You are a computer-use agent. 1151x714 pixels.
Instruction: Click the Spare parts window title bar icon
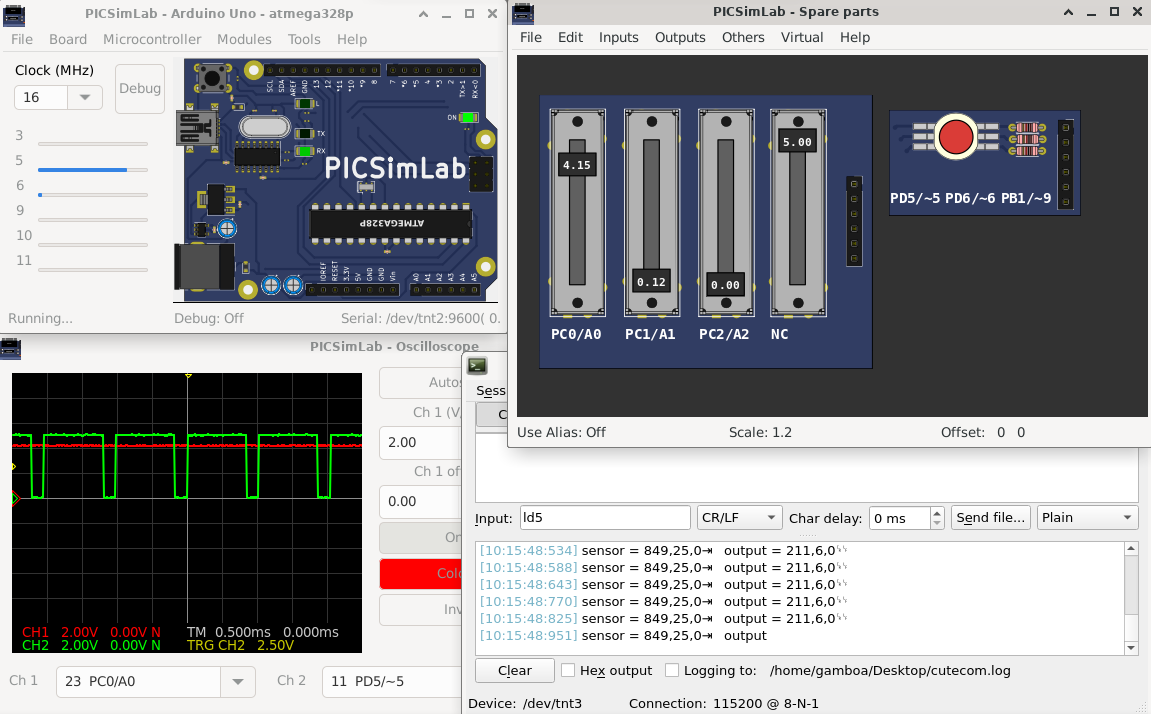(x=521, y=12)
